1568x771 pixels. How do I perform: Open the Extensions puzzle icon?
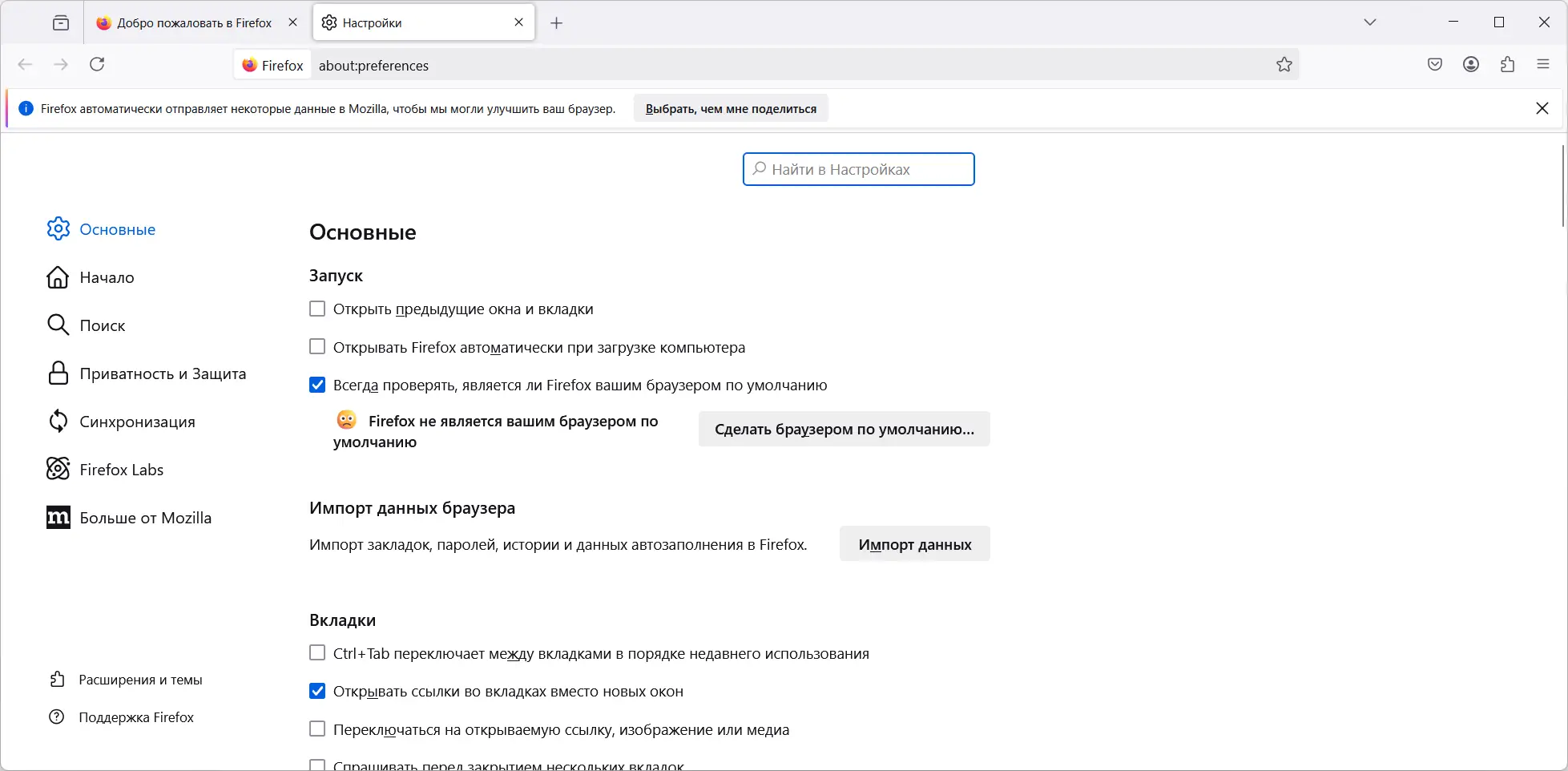pyautogui.click(x=1507, y=65)
